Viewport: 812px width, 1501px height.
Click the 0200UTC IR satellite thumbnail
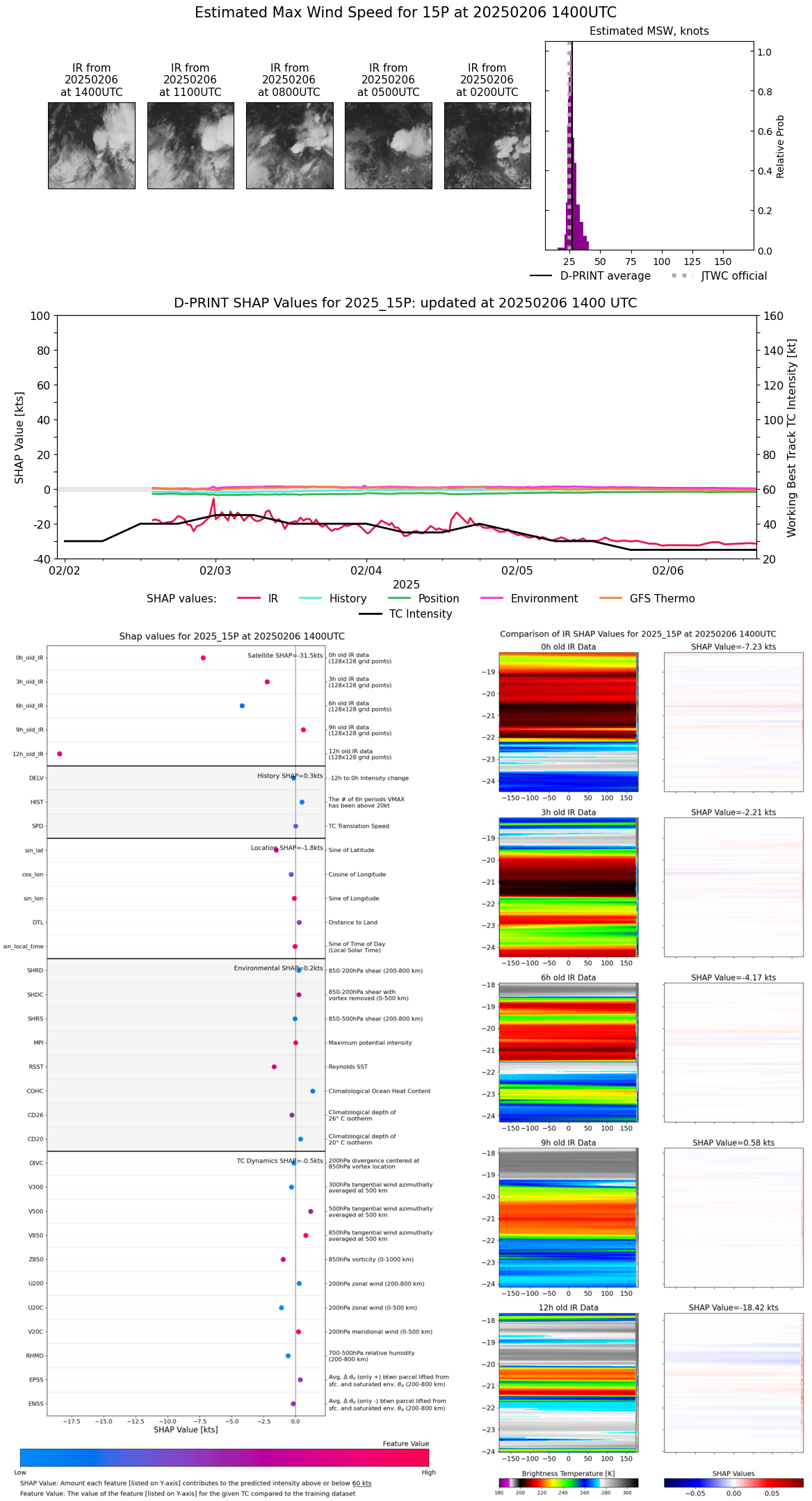487,145
